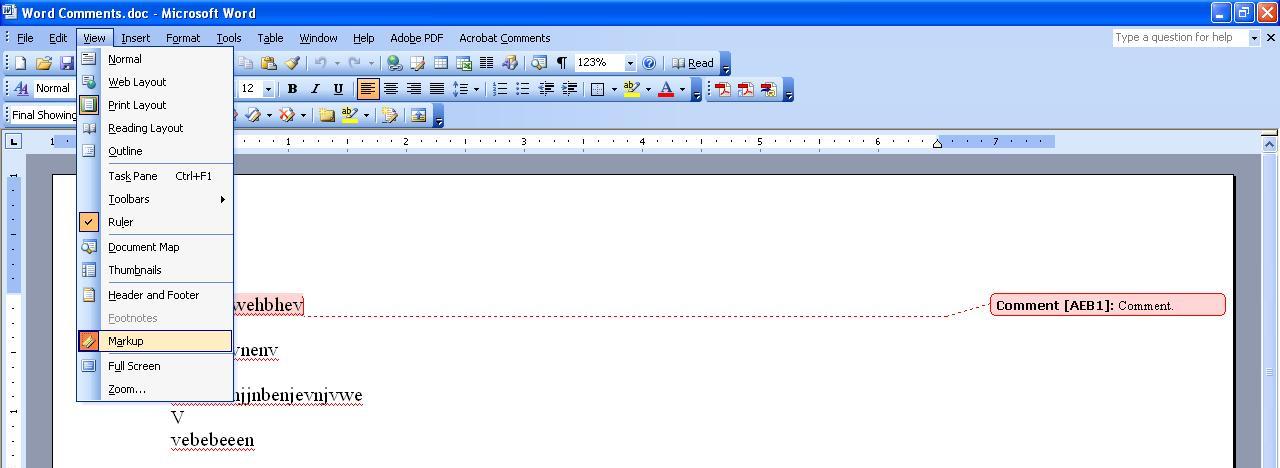Toggle Bold formatting
Image resolution: width=1280 pixels, height=468 pixels.
click(x=292, y=89)
